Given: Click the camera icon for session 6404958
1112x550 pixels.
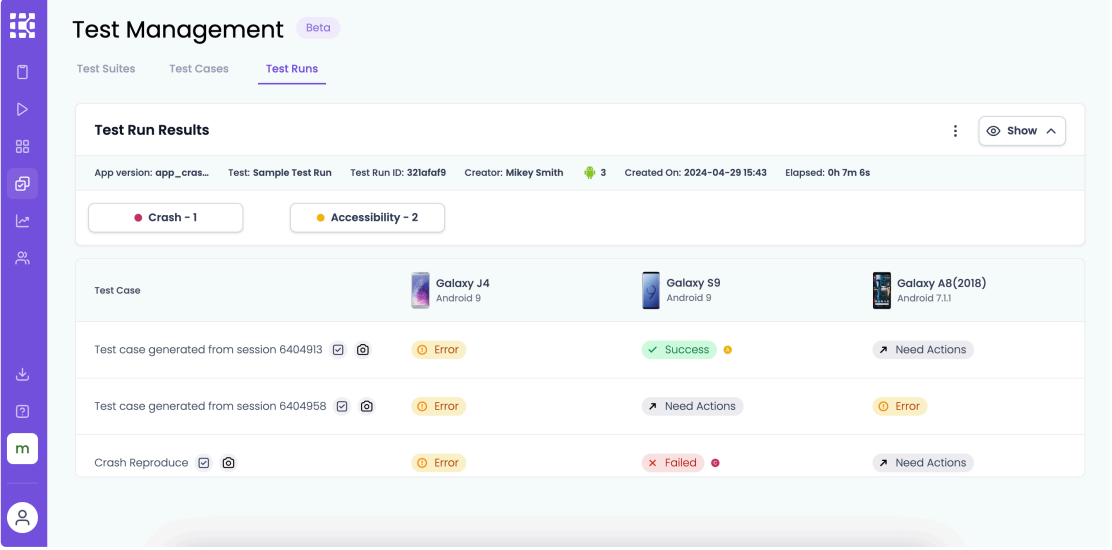Looking at the screenshot, I should click(x=367, y=406).
